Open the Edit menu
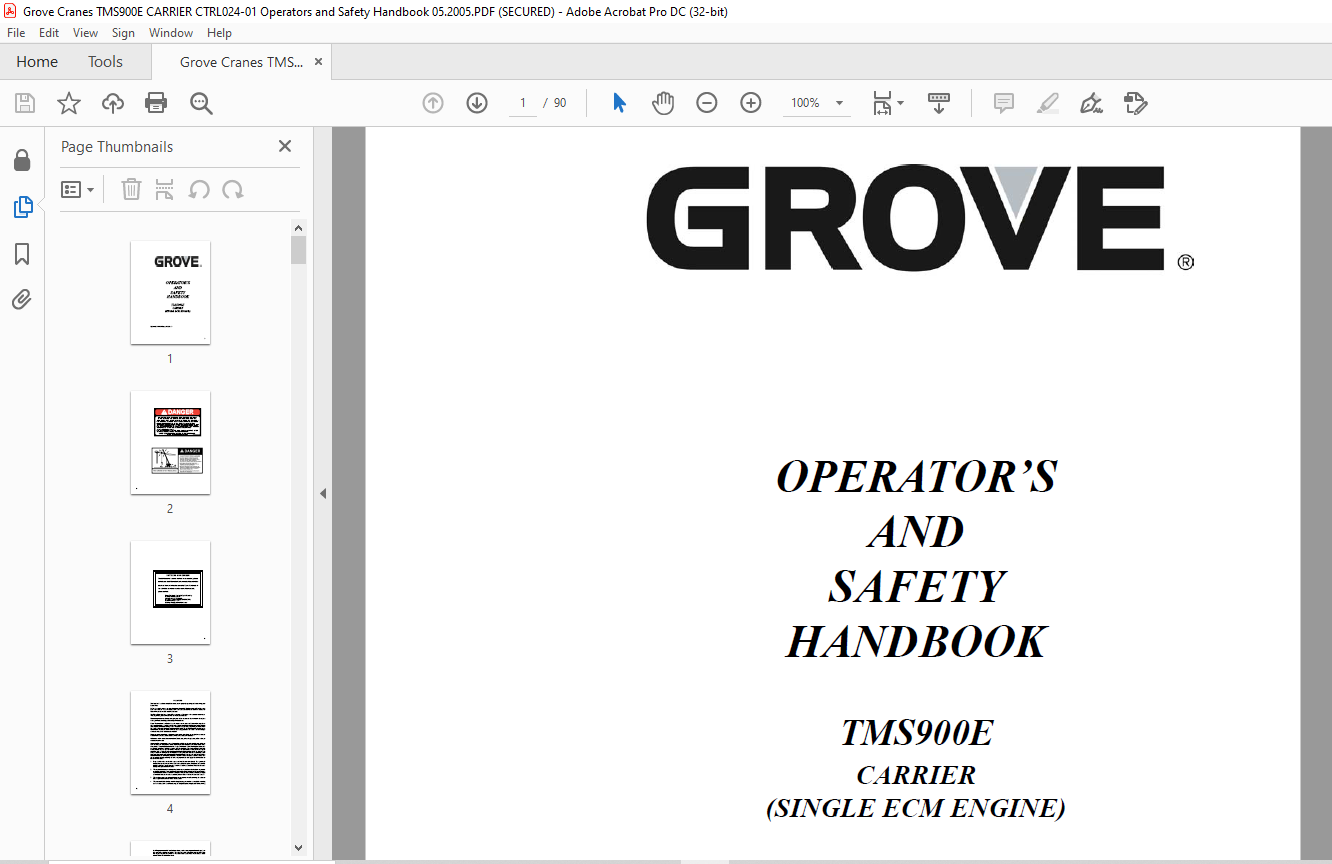Screen dimensions: 1332x864 click(49, 33)
